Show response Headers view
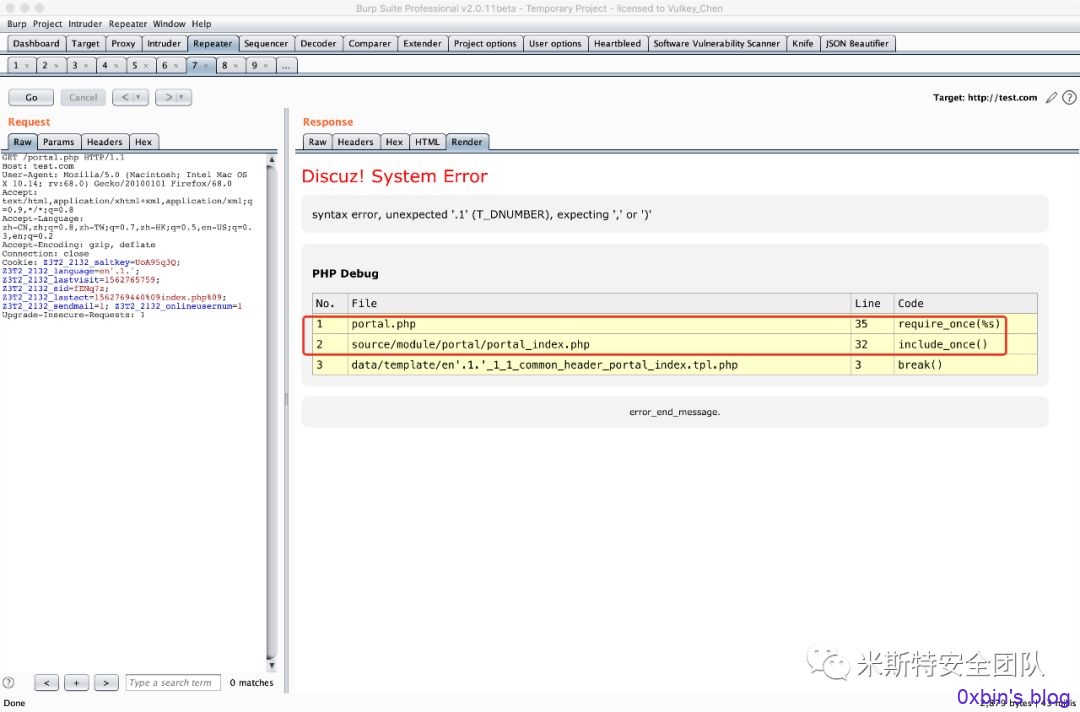The image size is (1080, 712). pyautogui.click(x=355, y=142)
